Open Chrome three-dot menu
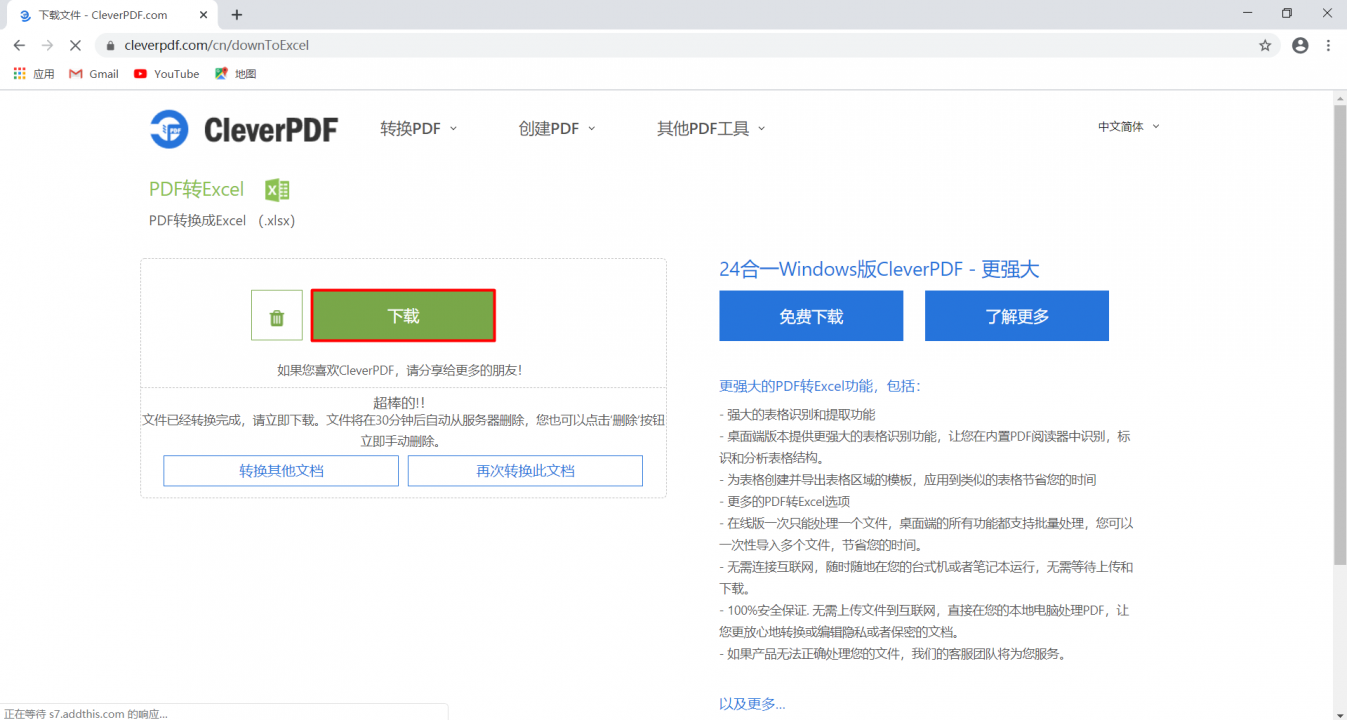1347x720 pixels. pos(1328,45)
